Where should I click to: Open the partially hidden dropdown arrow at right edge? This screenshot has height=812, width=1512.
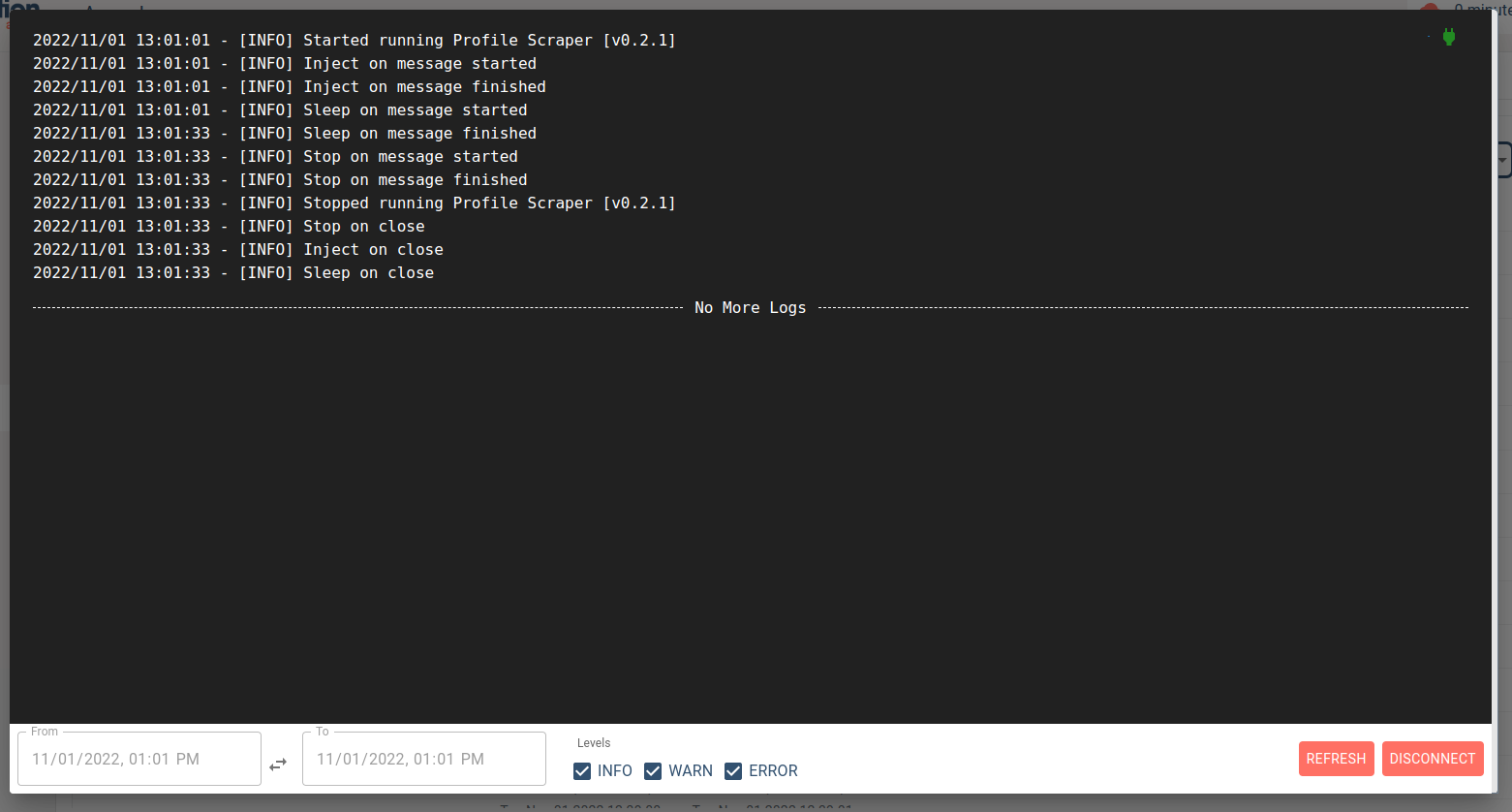pyautogui.click(x=1503, y=160)
